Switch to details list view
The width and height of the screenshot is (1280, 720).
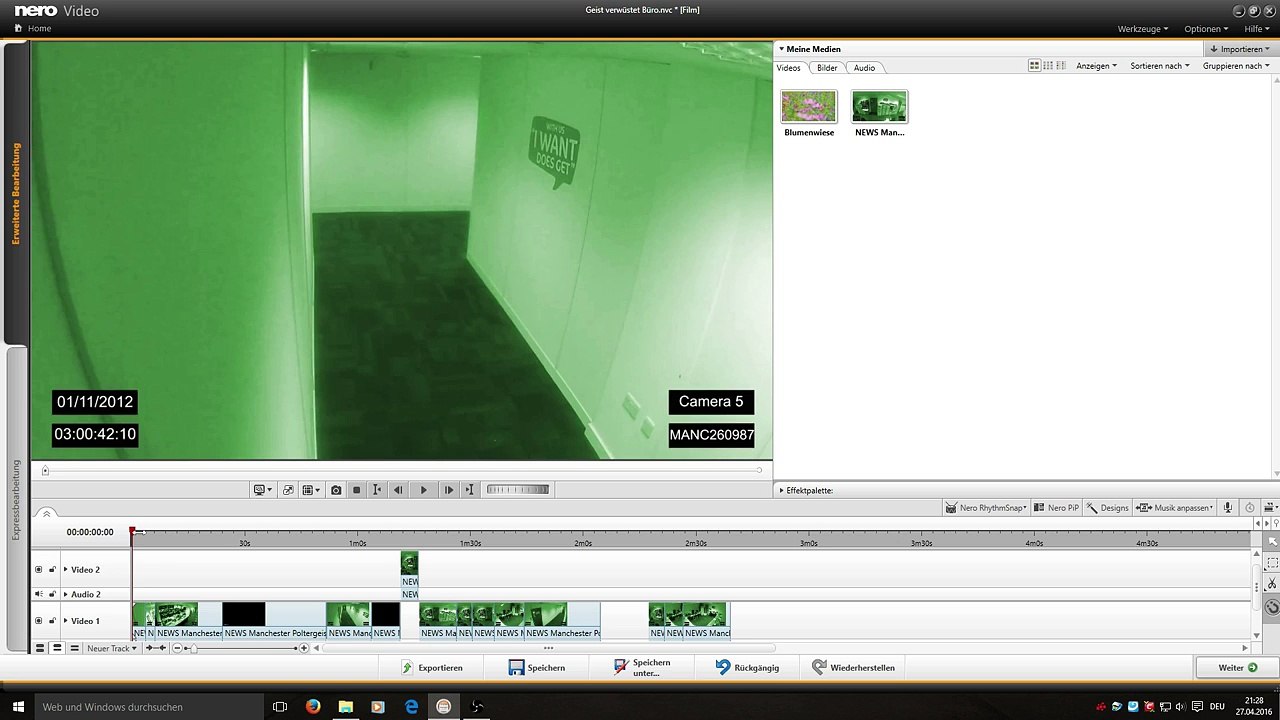[1061, 66]
